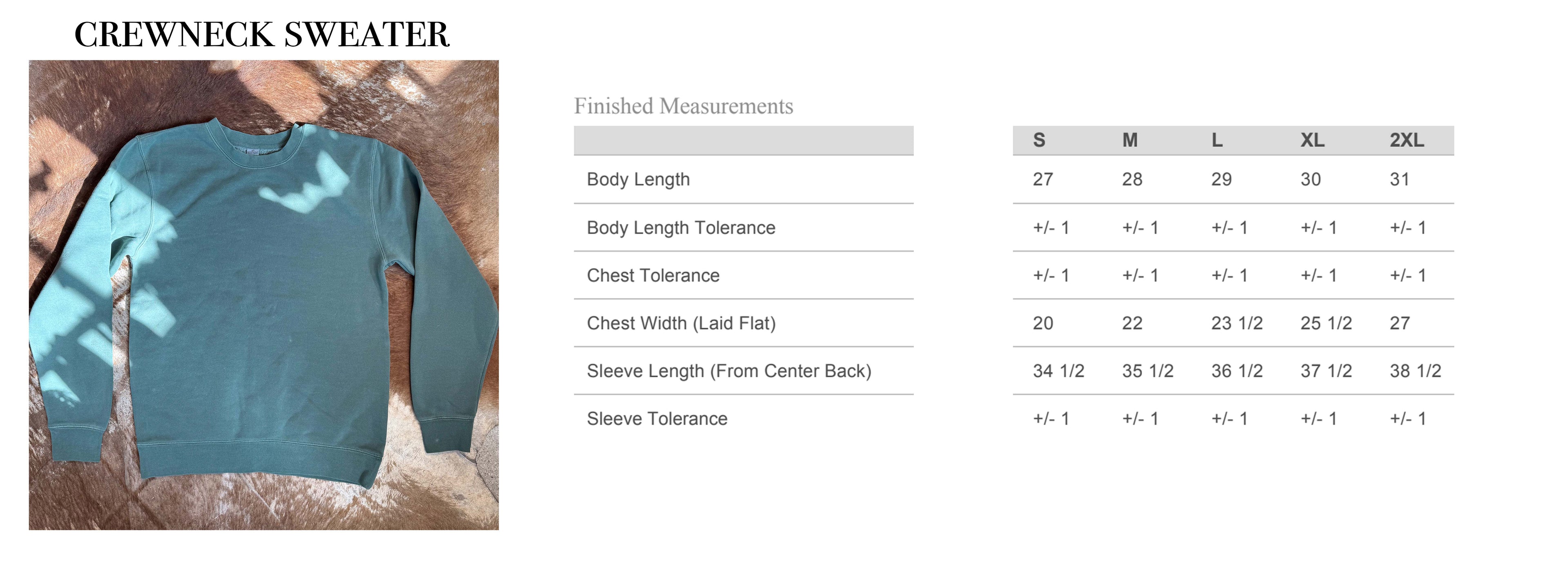Click the Sleeve Length value 34 1/2

[1058, 371]
